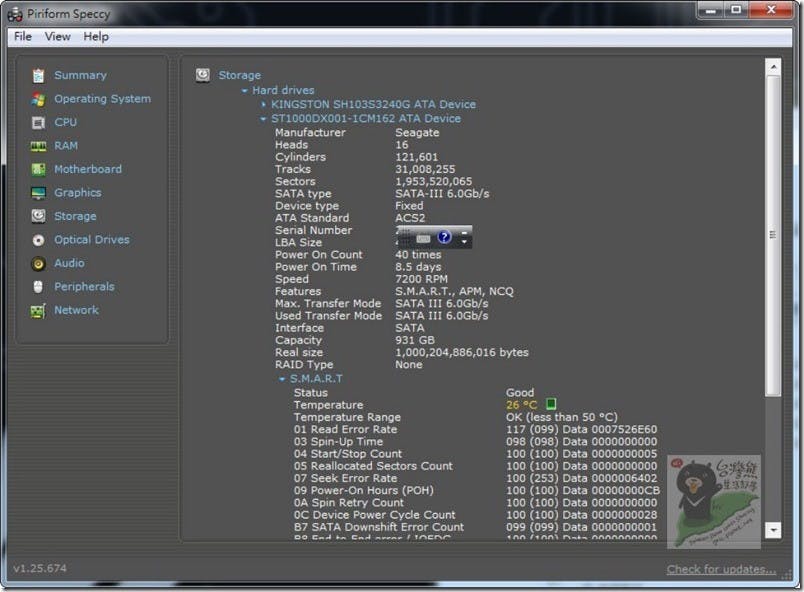This screenshot has height=592, width=804.
Task: Click the Peripherals mouse icon
Action: pyautogui.click(x=38, y=287)
